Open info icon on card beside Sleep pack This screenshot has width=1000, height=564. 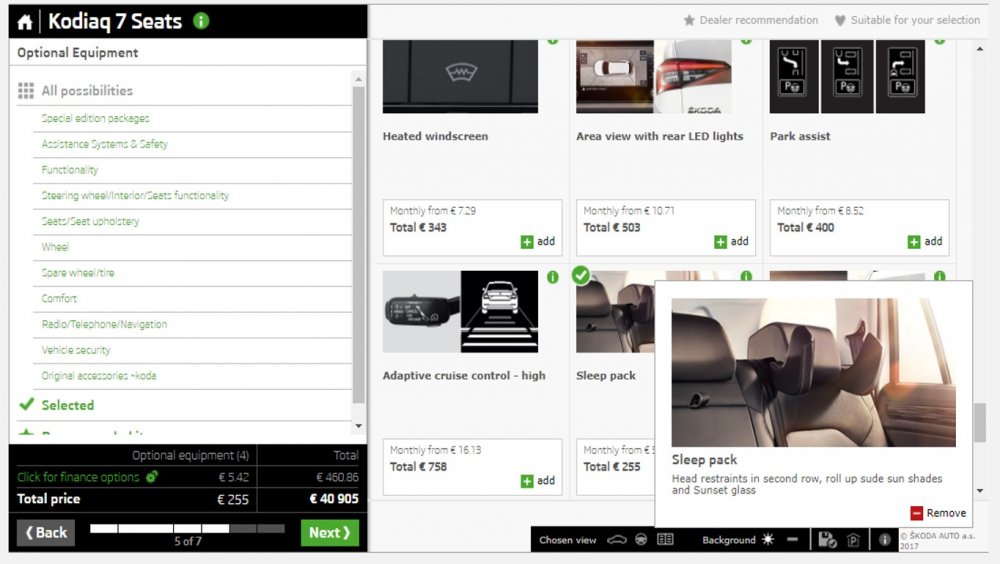[x=939, y=276]
